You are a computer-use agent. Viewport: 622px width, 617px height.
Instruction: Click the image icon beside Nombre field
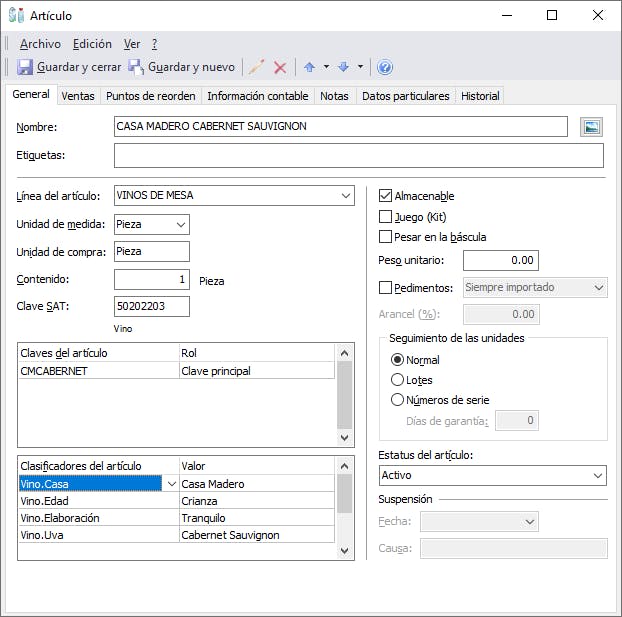coord(592,127)
